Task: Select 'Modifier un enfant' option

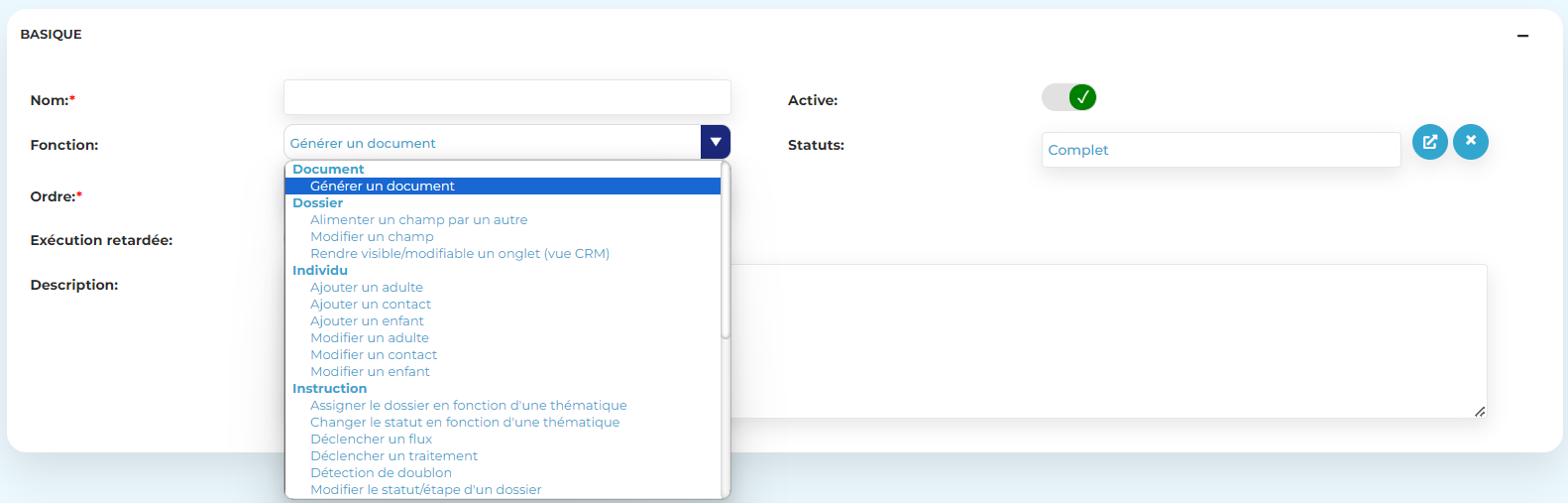Action: (x=370, y=372)
